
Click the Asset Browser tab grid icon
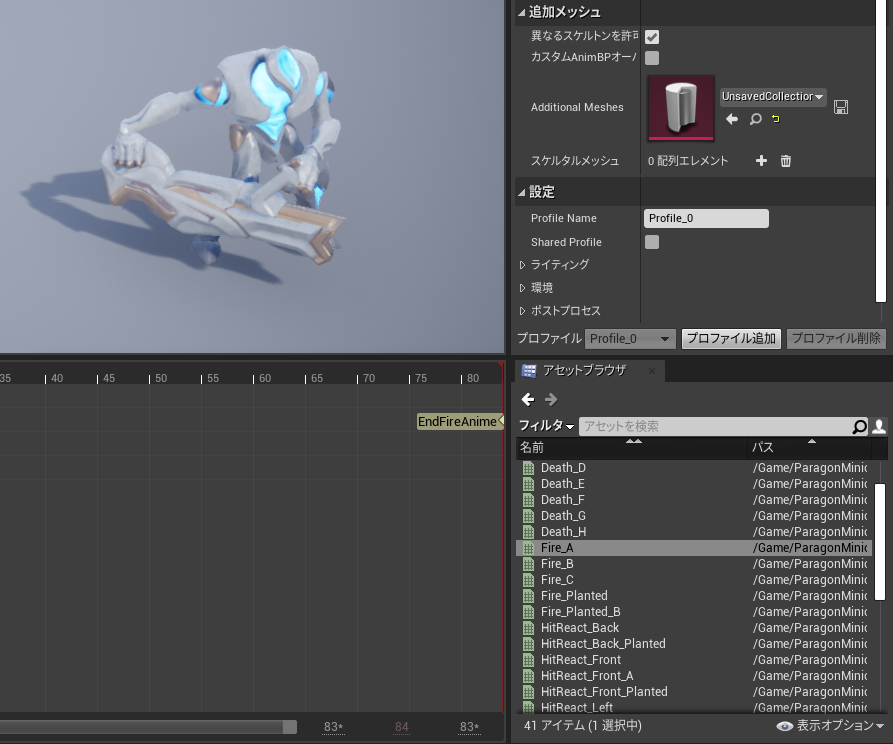(x=529, y=371)
